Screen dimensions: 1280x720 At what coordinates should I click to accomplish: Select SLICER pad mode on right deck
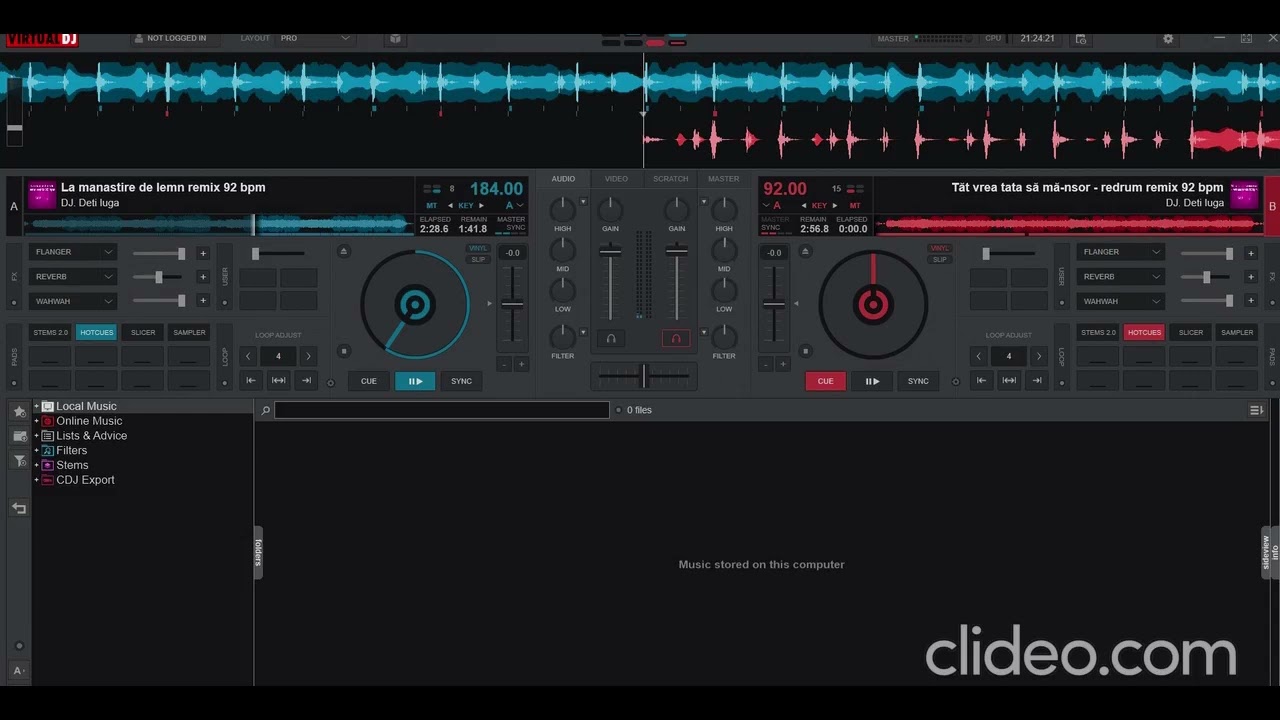tap(1191, 332)
